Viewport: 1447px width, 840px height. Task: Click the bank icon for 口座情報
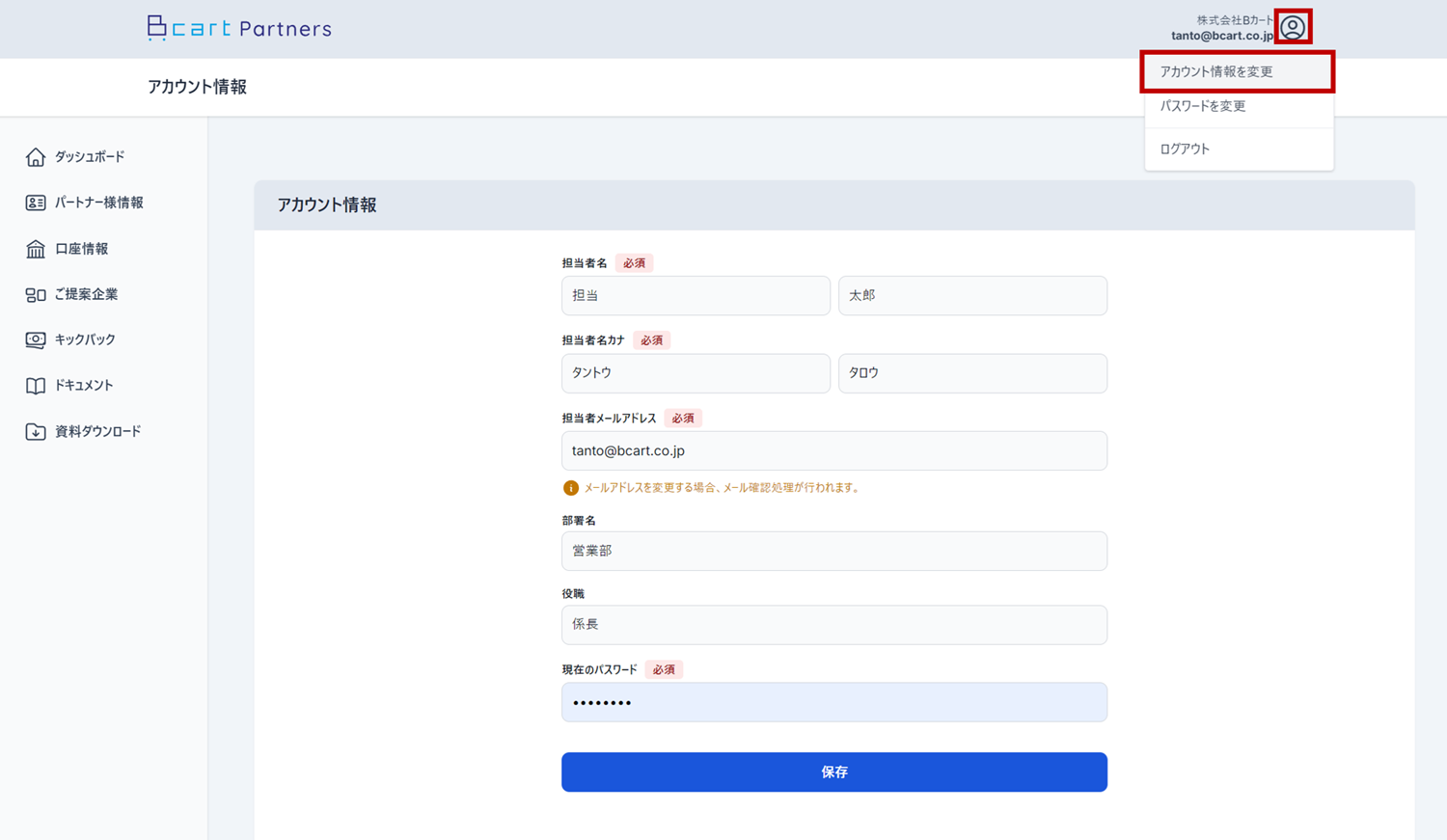click(x=36, y=249)
